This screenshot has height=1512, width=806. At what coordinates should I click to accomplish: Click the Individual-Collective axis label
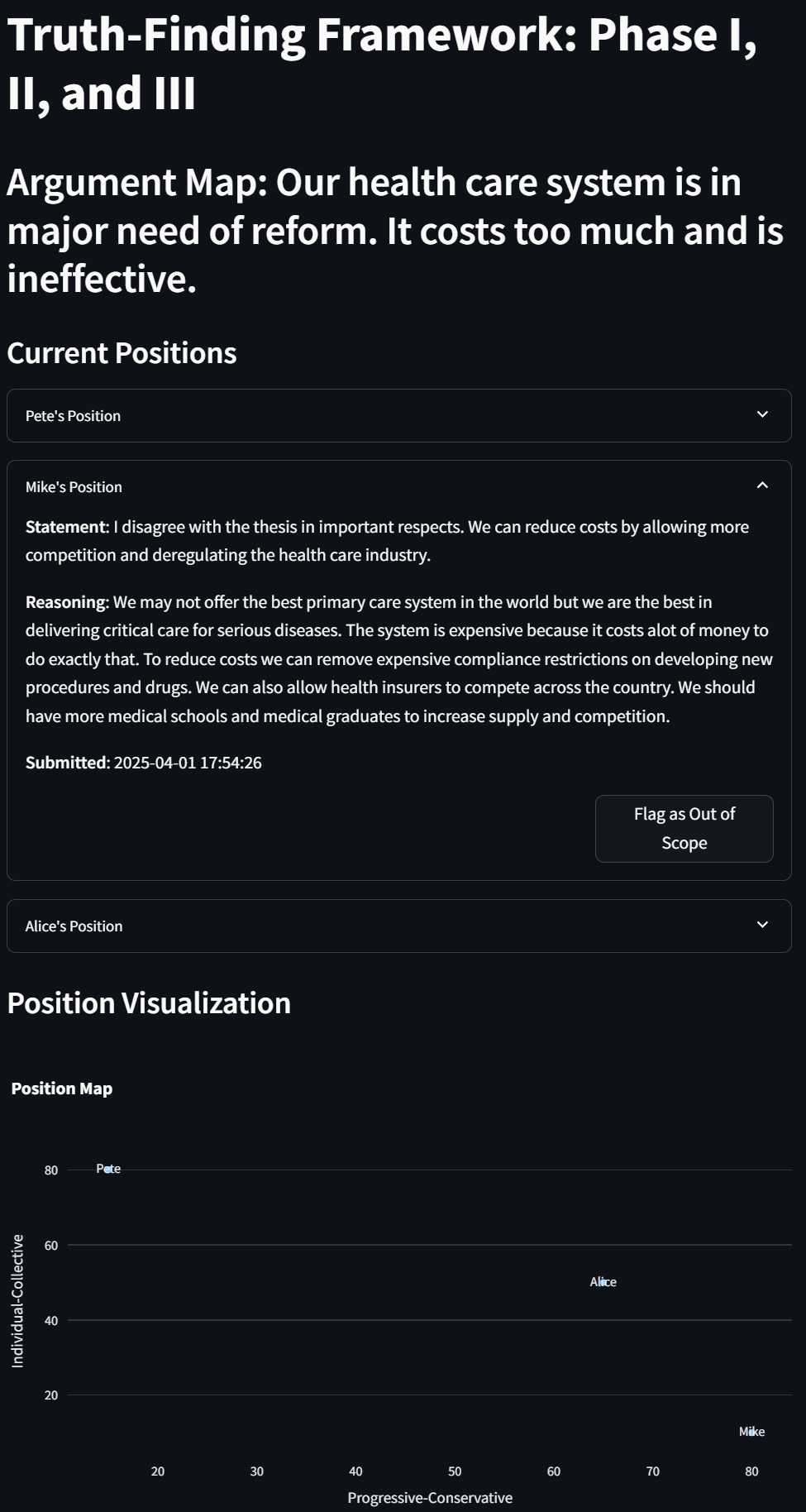coord(17,1301)
